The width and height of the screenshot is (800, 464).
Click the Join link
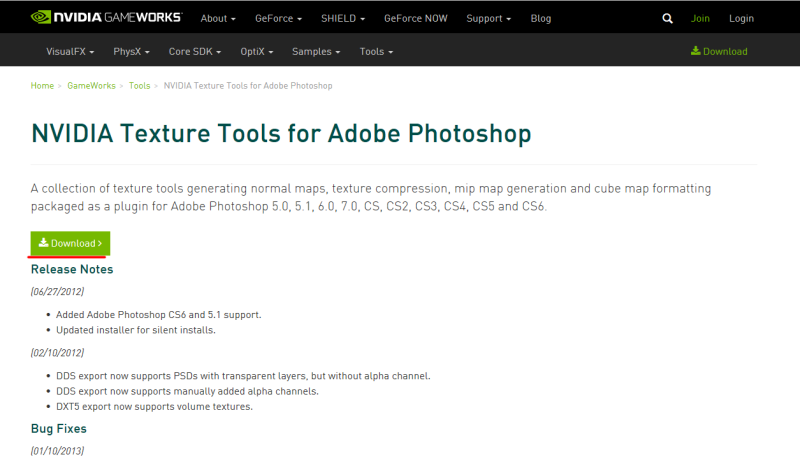(700, 18)
